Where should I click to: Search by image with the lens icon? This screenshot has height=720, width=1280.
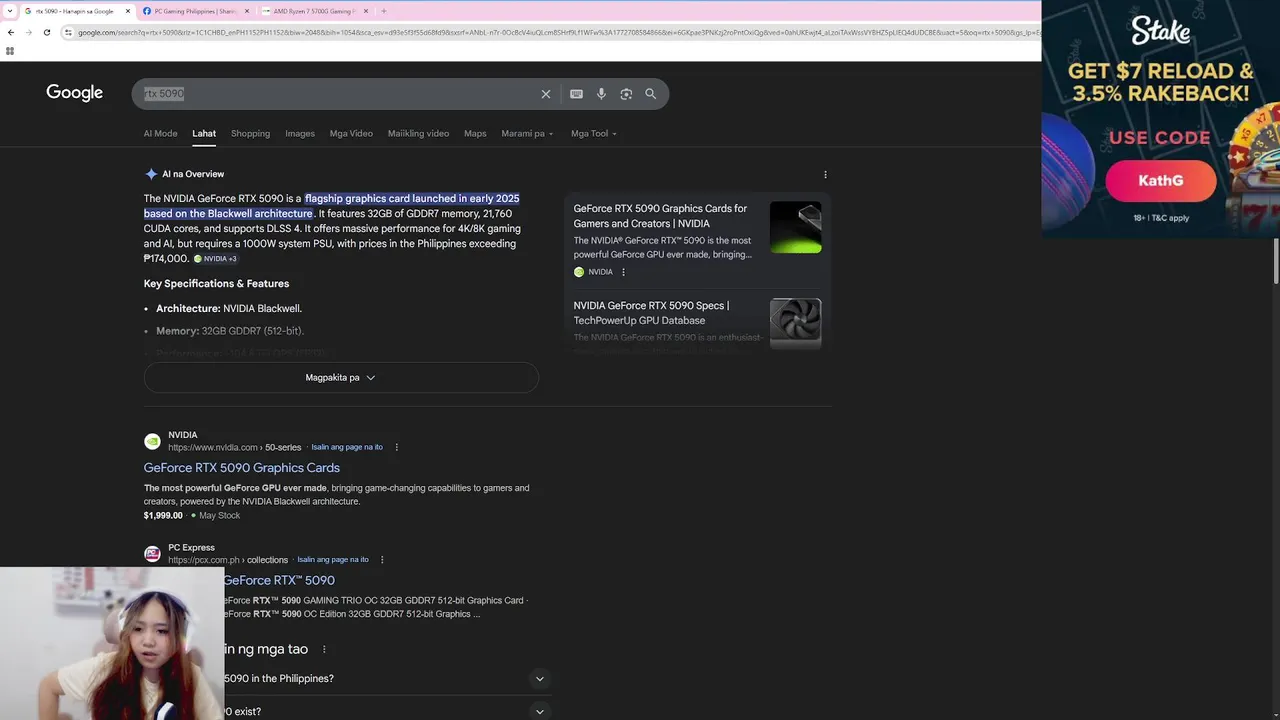626,94
